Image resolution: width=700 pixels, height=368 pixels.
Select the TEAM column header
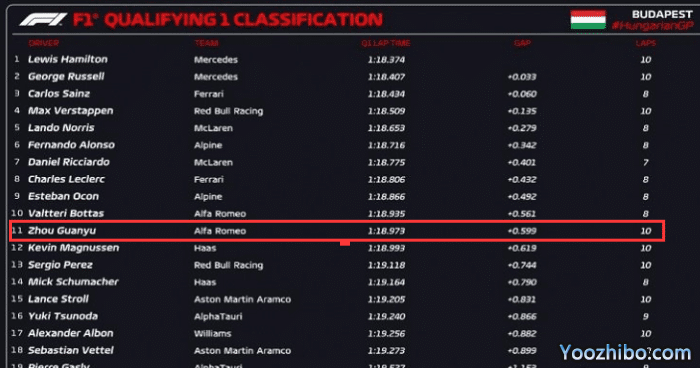point(206,43)
